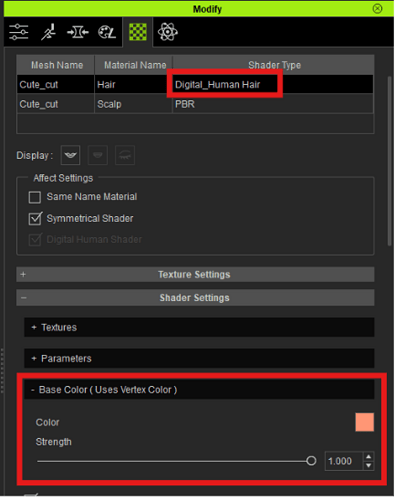Screen dimensions: 395x500
Task: Click the second Display mode icon button
Action: [x=98, y=155]
